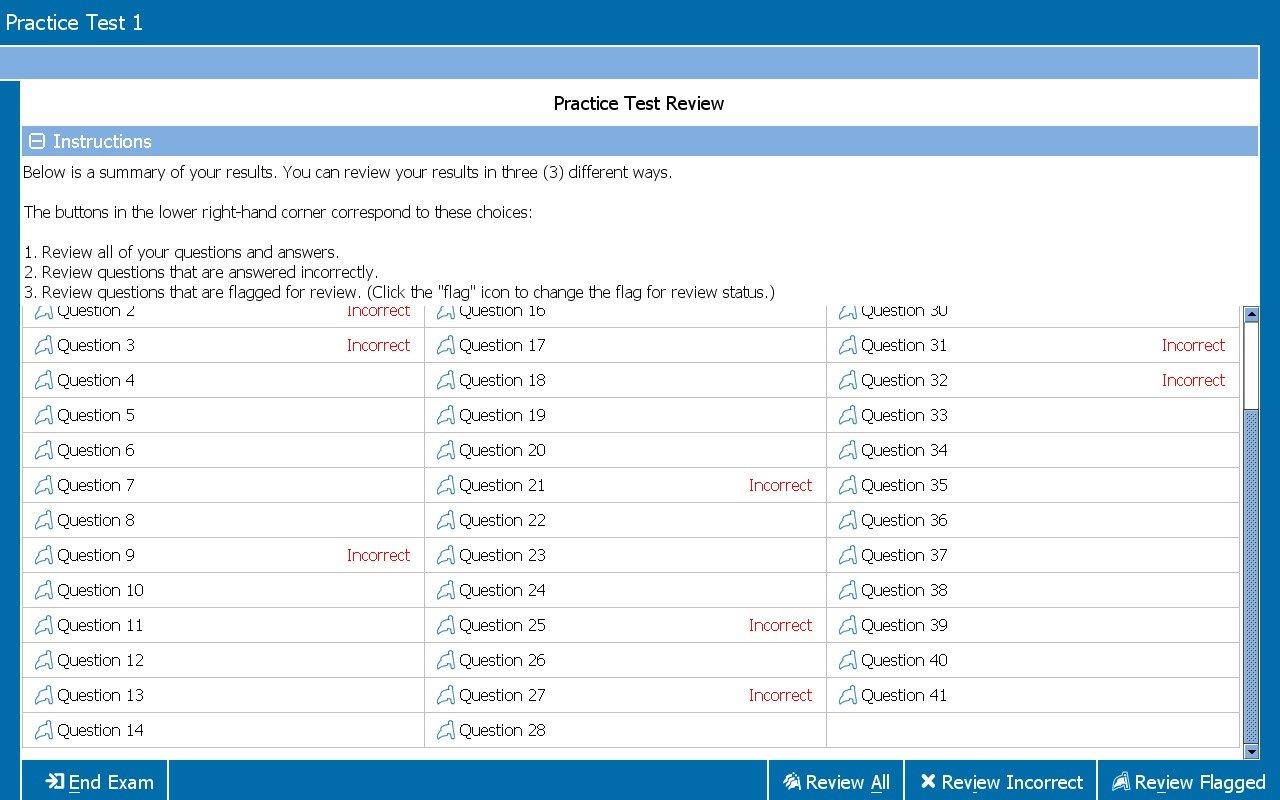The width and height of the screenshot is (1280, 800).
Task: Toggle the flag icon beside Question 31
Action: (x=847, y=345)
